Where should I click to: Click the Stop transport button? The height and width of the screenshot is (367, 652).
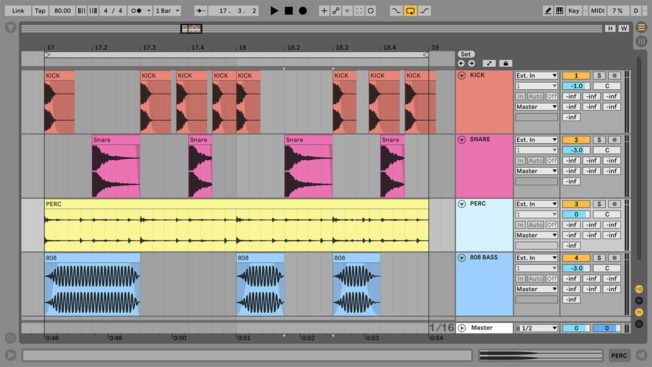point(289,11)
